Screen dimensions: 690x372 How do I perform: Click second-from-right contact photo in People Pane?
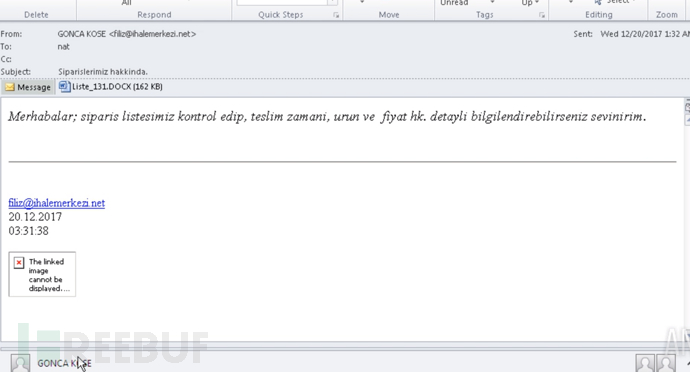pos(645,363)
